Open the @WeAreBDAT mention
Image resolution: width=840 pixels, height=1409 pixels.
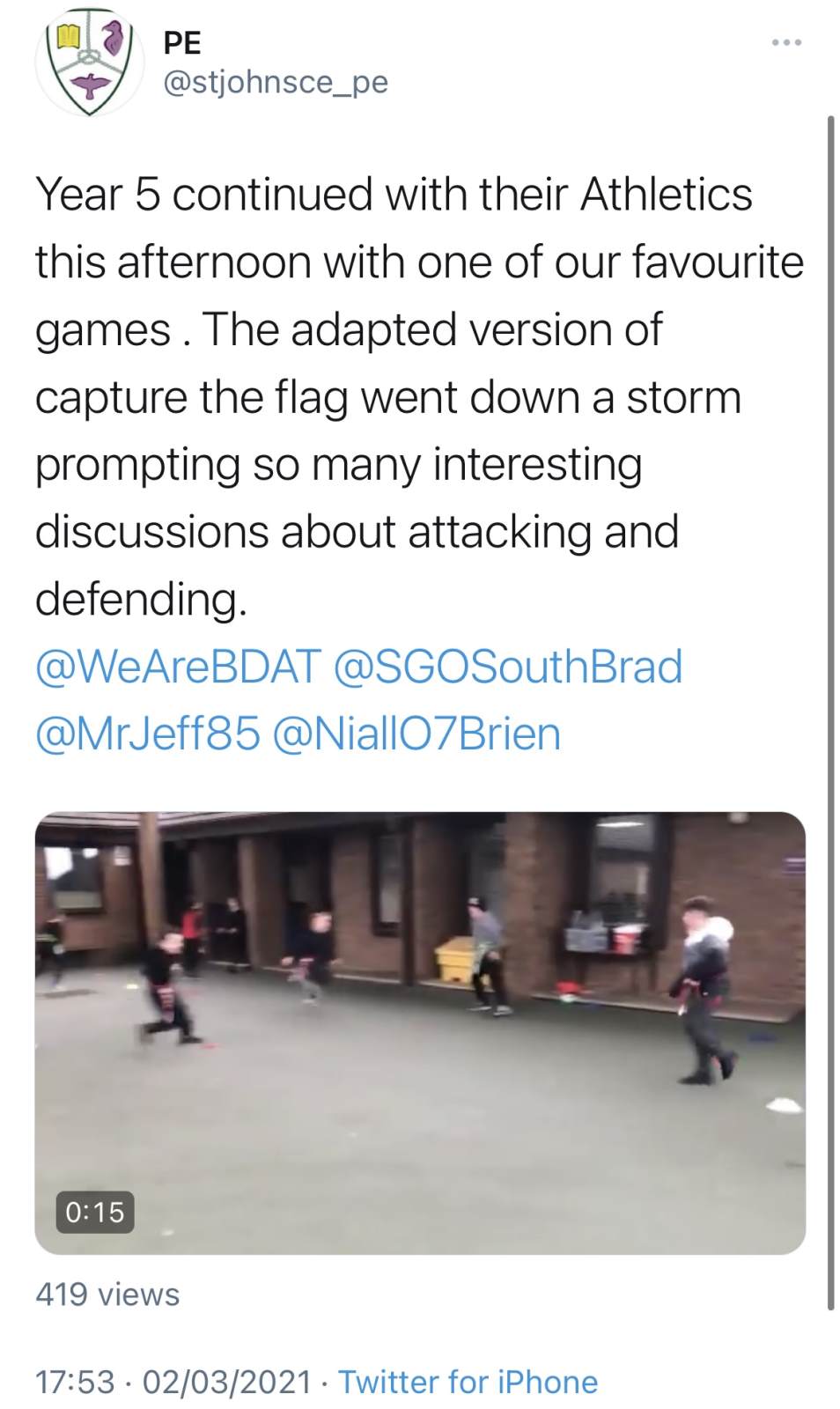(x=179, y=667)
